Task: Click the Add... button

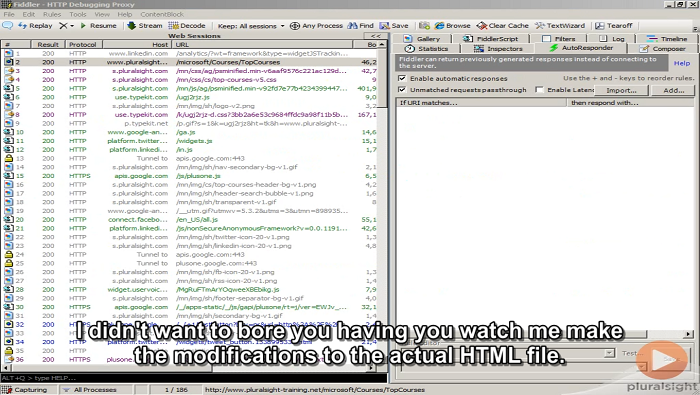Action: click(x=673, y=90)
